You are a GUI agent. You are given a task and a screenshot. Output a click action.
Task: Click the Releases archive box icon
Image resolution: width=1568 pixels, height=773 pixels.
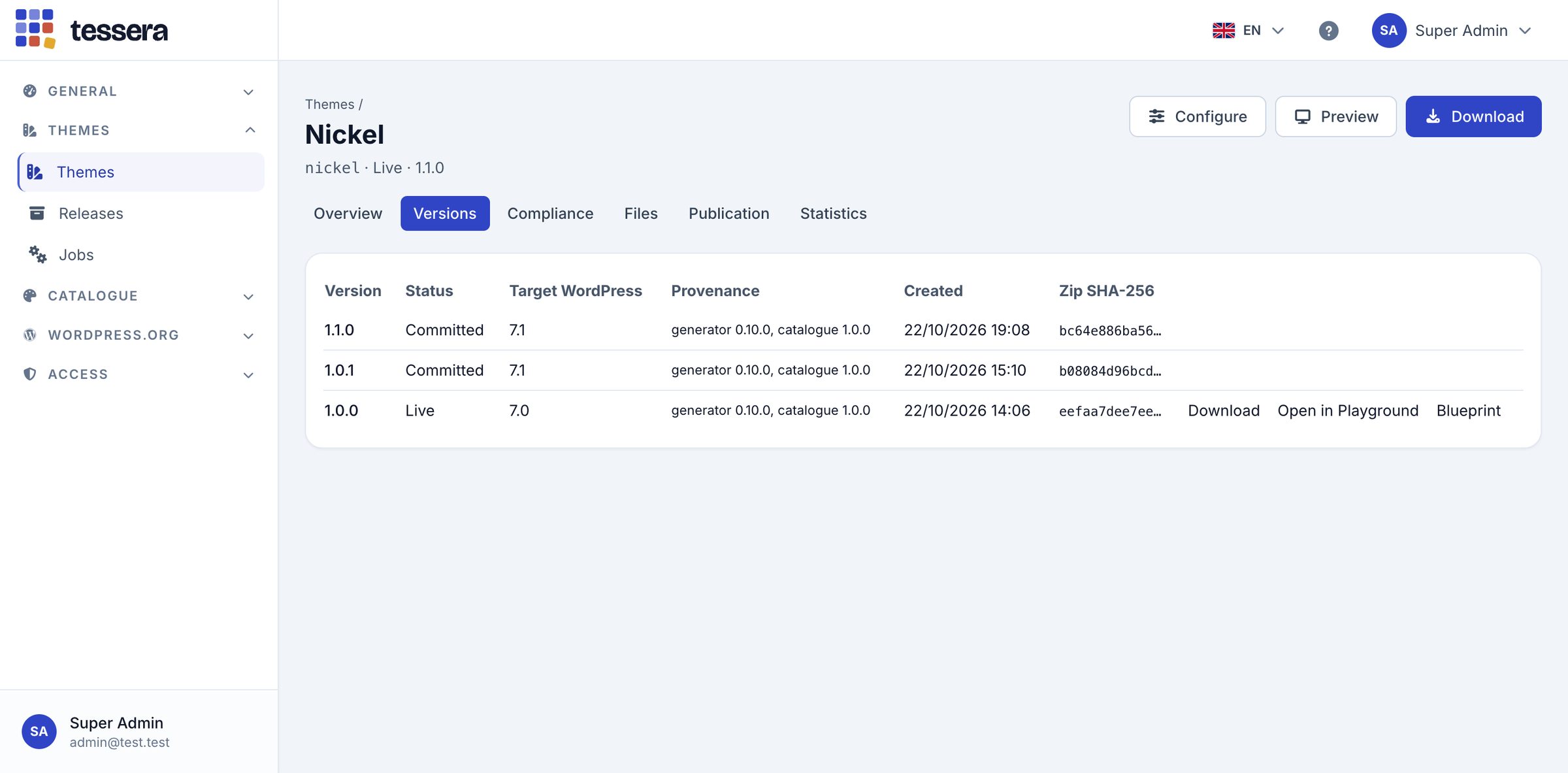pyautogui.click(x=37, y=213)
